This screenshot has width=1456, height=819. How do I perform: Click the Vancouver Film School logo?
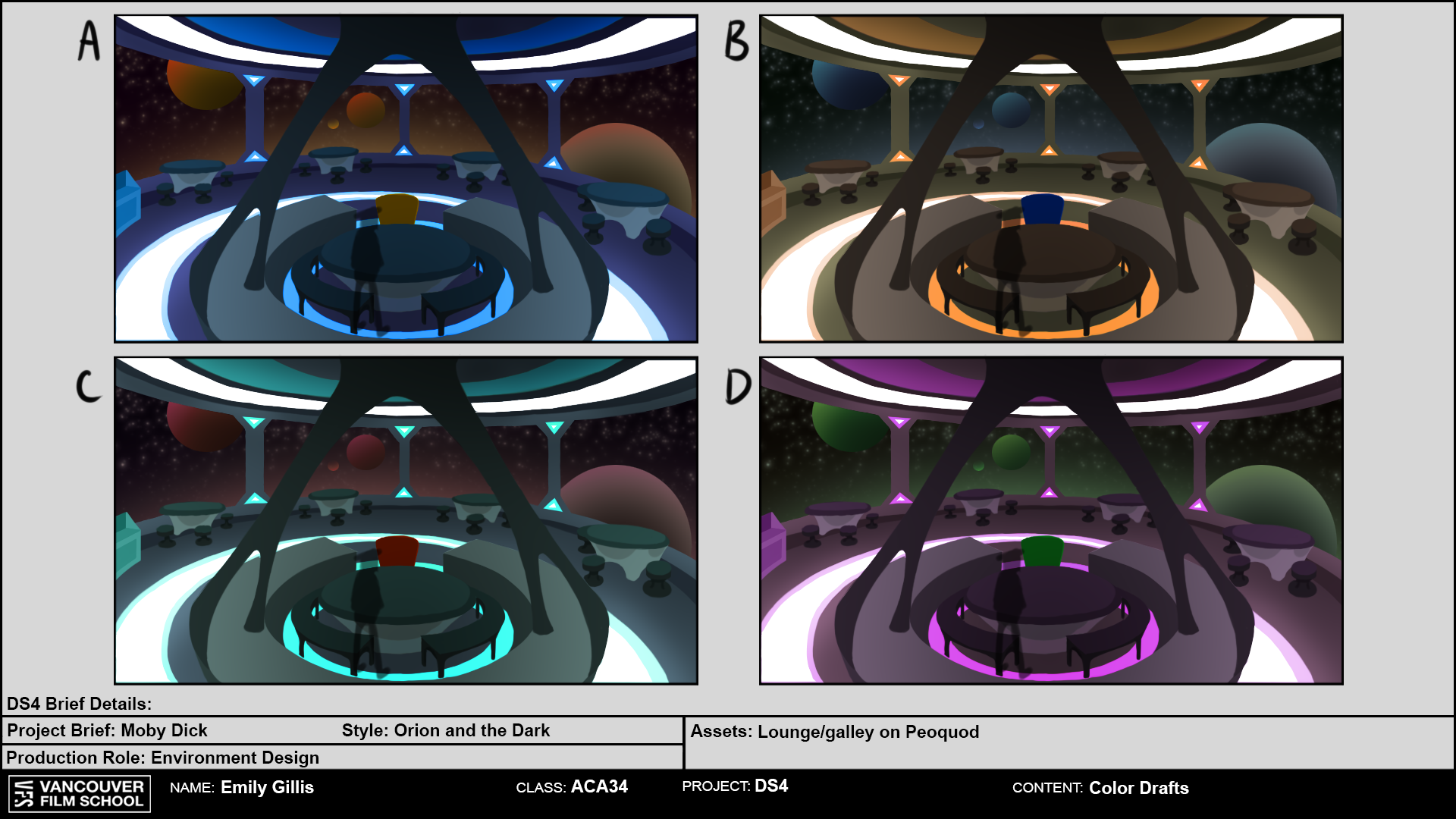coord(79,793)
